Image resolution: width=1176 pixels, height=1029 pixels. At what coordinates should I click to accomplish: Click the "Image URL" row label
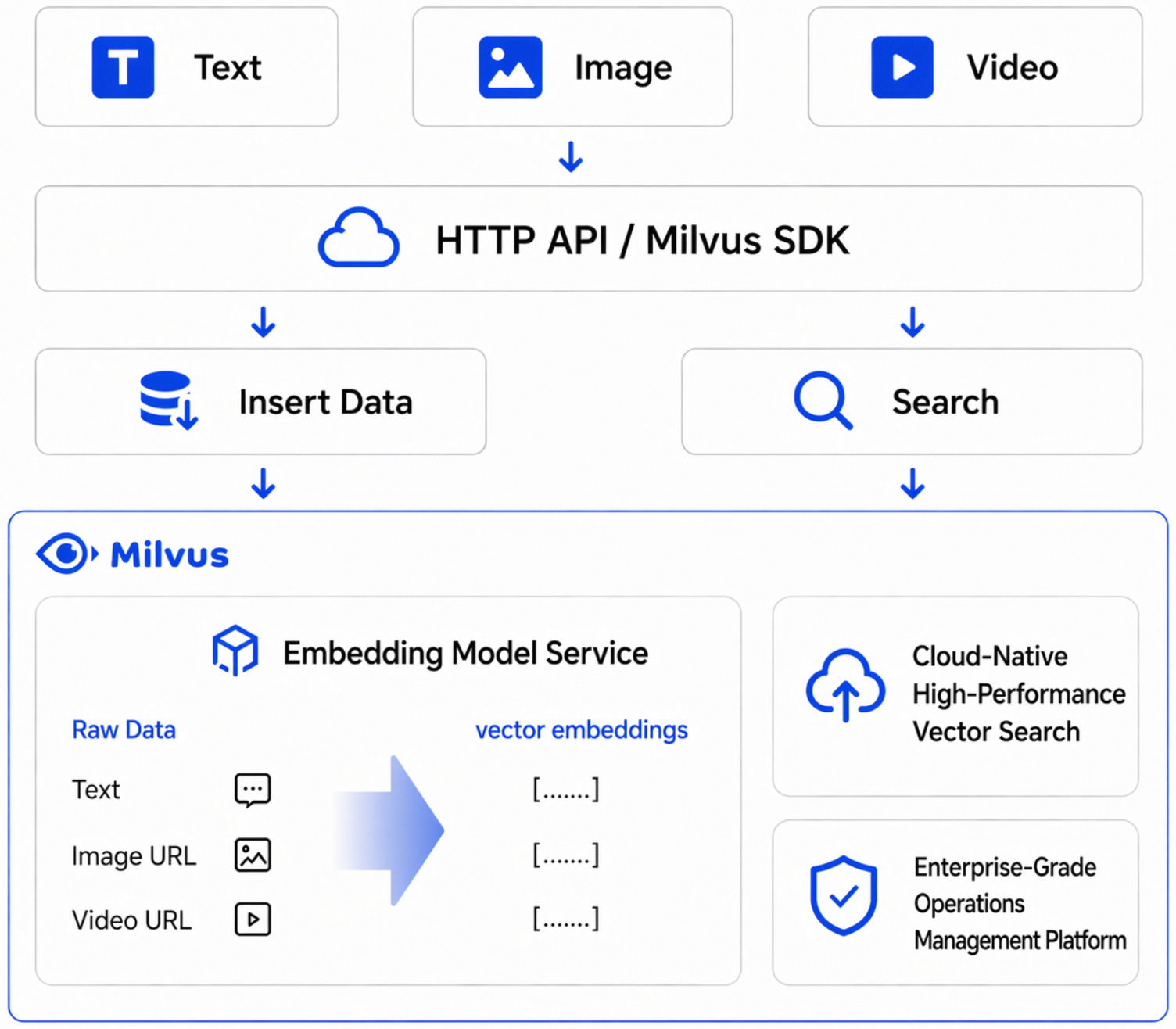[x=134, y=856]
